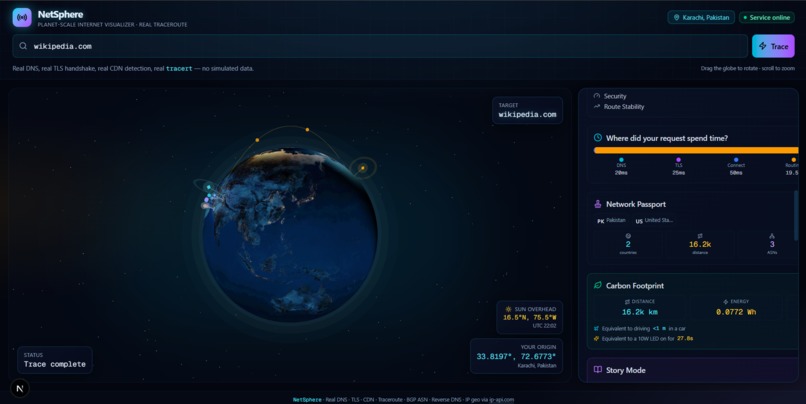The width and height of the screenshot is (806, 404).
Task: Click the Your Origin coordinates 33.8197°, 72.6773°
Action: (516, 356)
